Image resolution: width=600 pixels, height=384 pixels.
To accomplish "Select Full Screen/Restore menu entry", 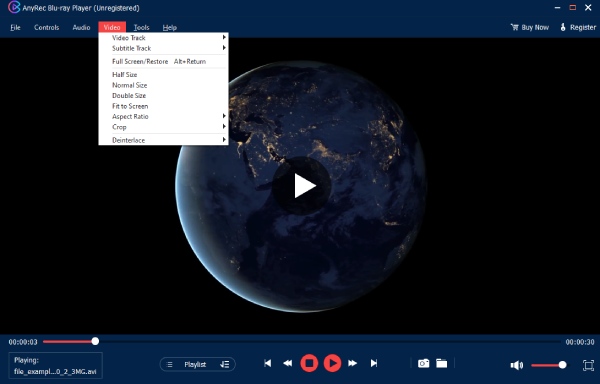I will click(163, 61).
